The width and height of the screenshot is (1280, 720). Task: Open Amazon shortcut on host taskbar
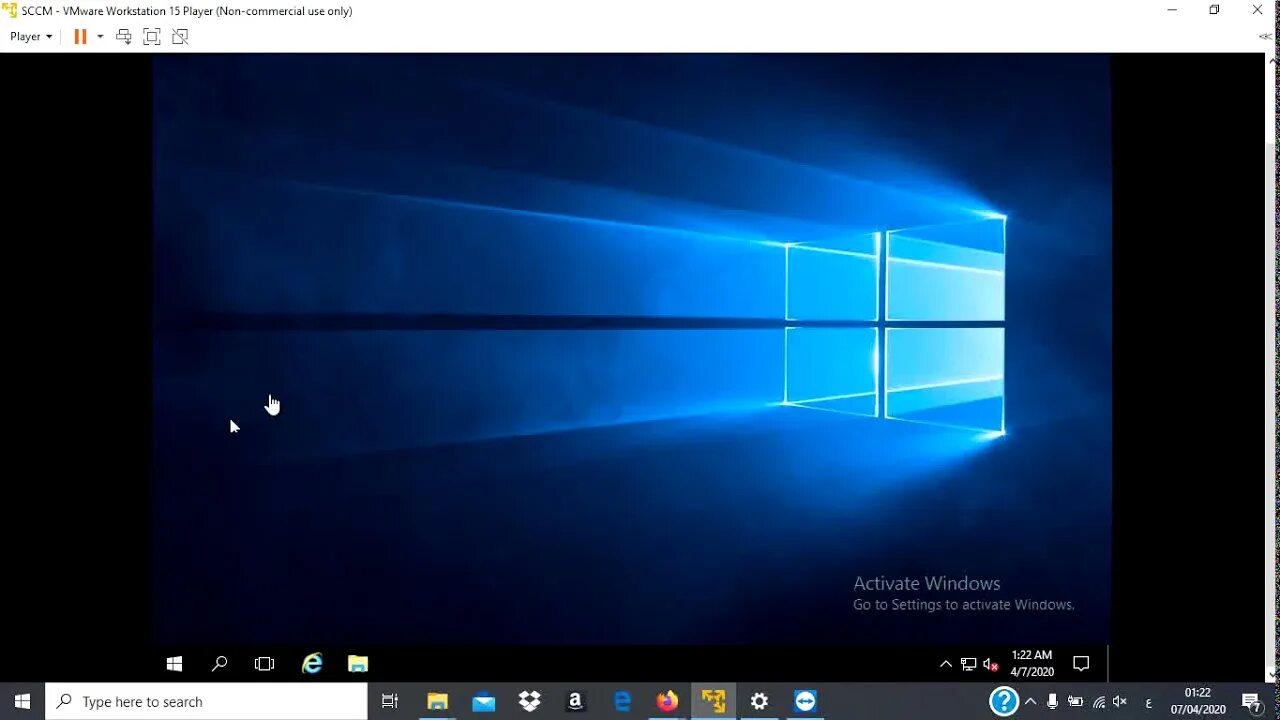pos(576,701)
